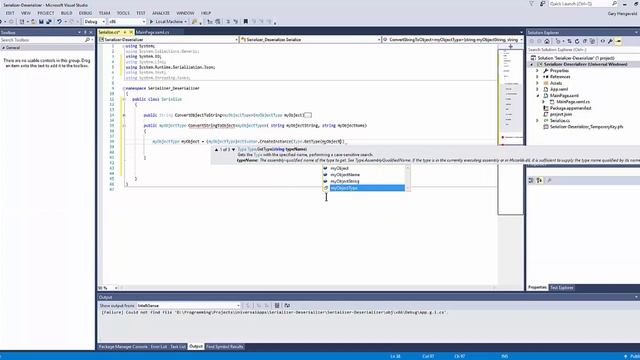
Task: Expand the Serialize.cs node
Action: pos(538,121)
